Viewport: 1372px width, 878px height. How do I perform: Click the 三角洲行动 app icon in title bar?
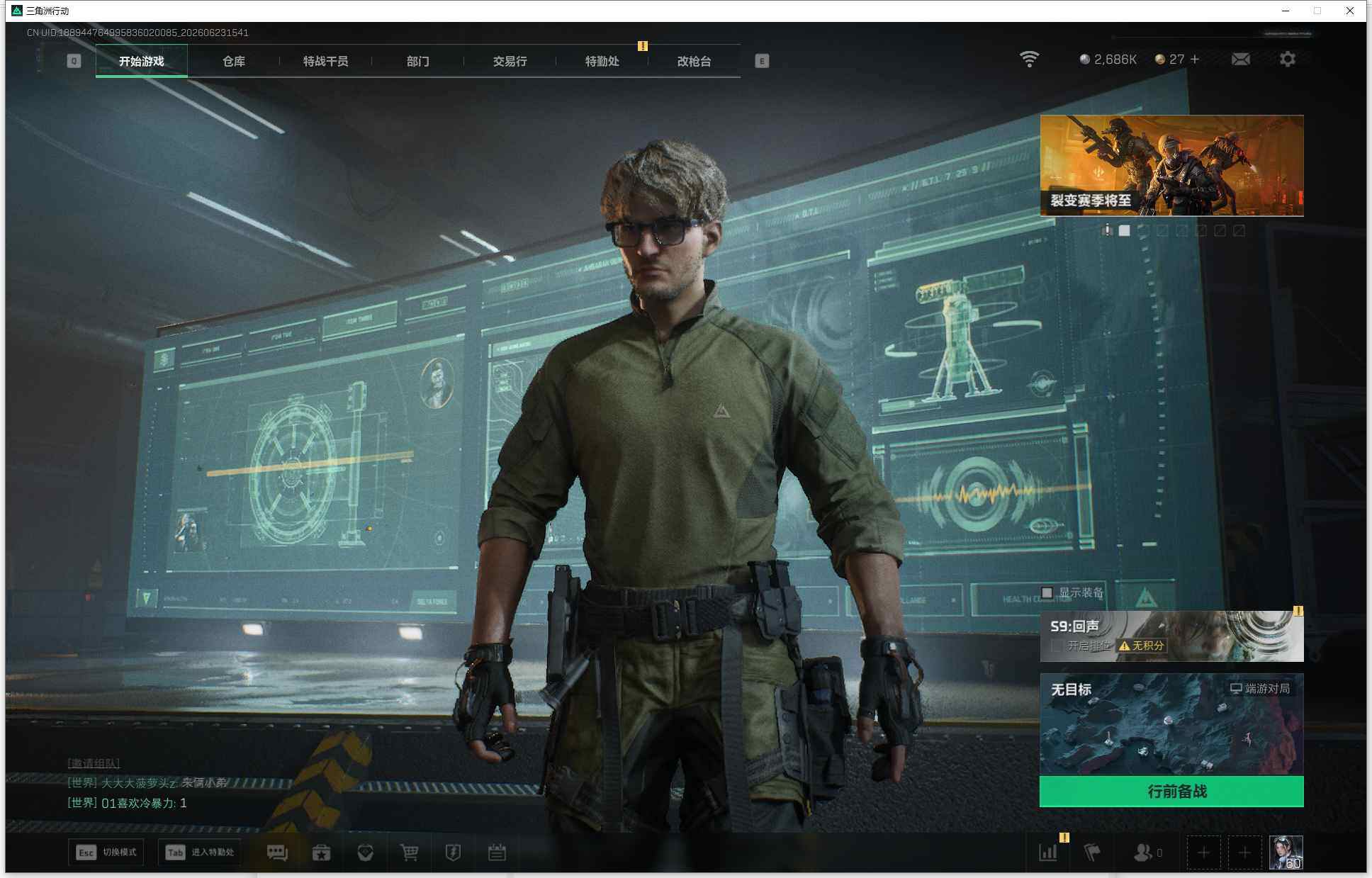pos(17,11)
